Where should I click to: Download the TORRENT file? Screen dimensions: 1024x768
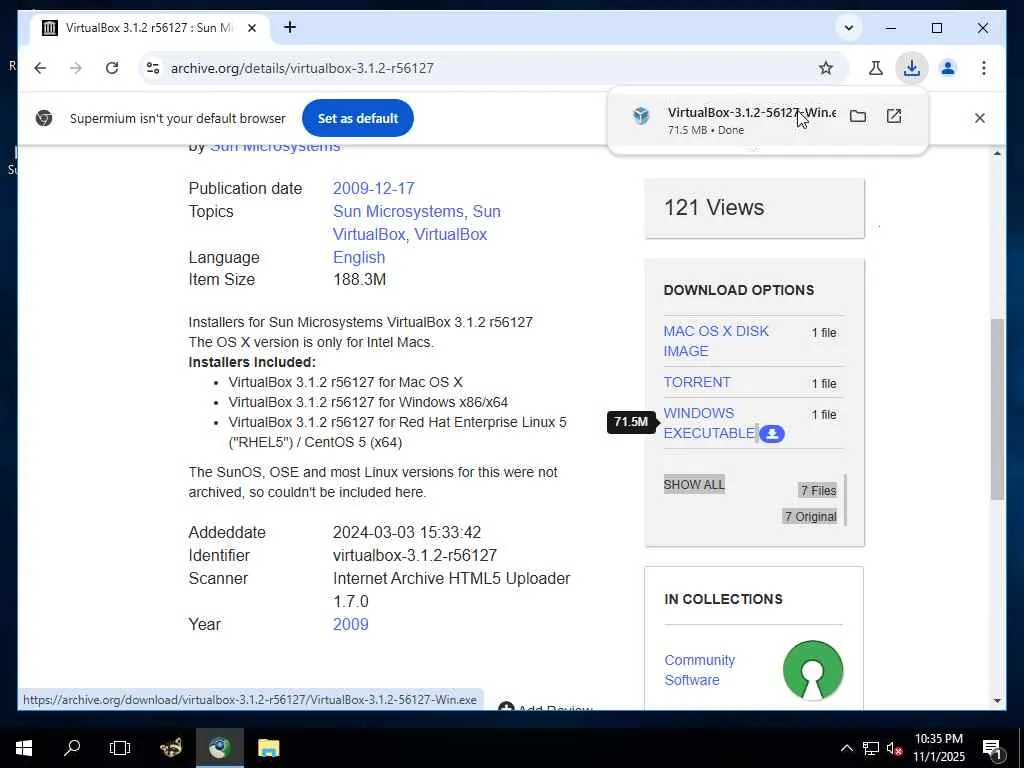pos(697,382)
